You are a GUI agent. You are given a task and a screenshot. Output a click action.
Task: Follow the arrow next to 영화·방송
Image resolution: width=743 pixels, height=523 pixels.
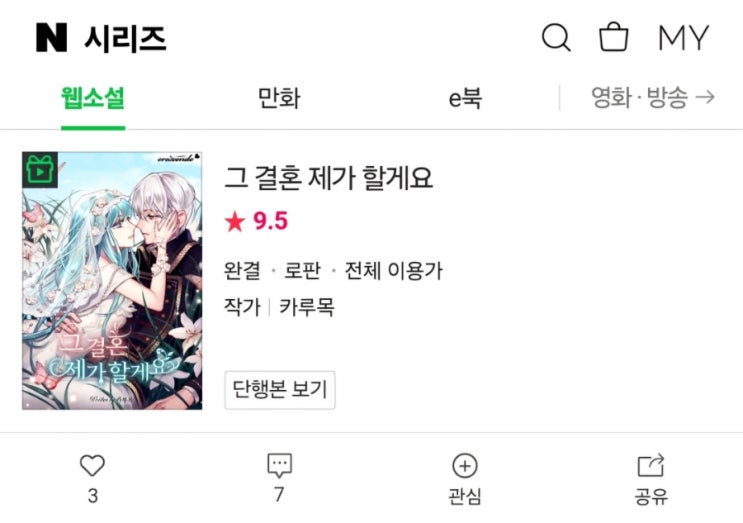[705, 97]
